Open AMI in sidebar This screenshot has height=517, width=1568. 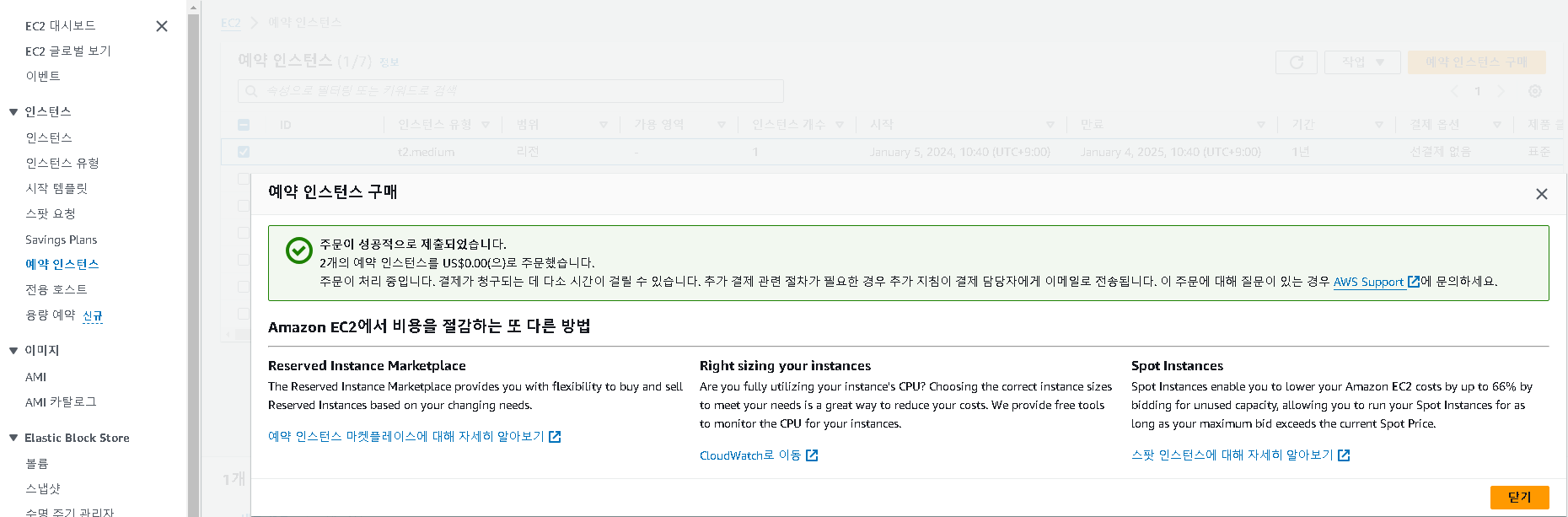point(36,377)
